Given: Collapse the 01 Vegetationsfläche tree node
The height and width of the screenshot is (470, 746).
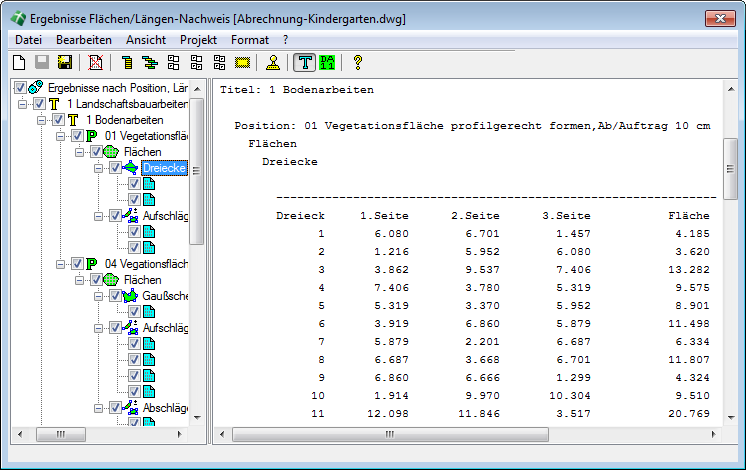Looking at the screenshot, I should pos(61,136).
